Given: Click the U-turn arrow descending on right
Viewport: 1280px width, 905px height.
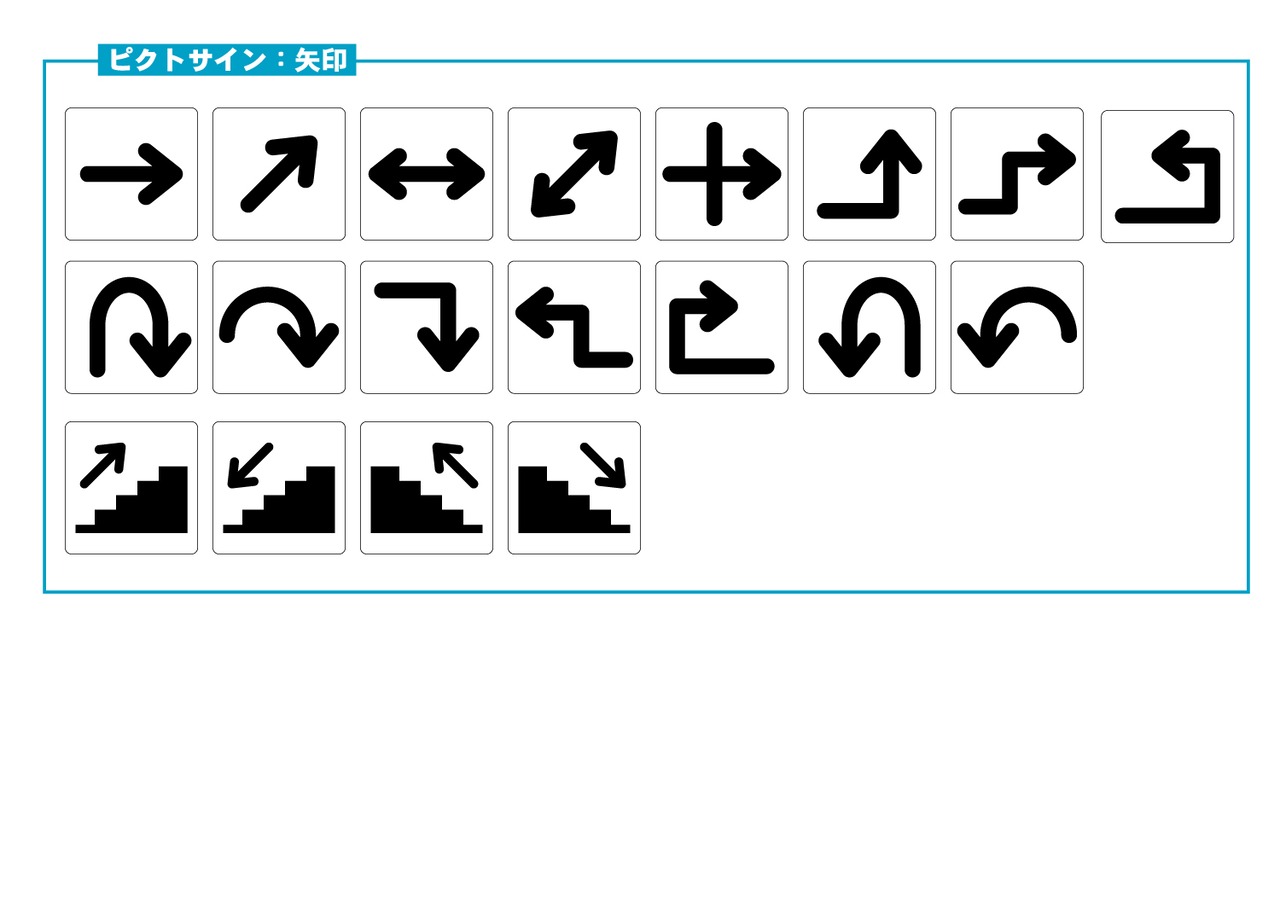Looking at the screenshot, I should 131,327.
